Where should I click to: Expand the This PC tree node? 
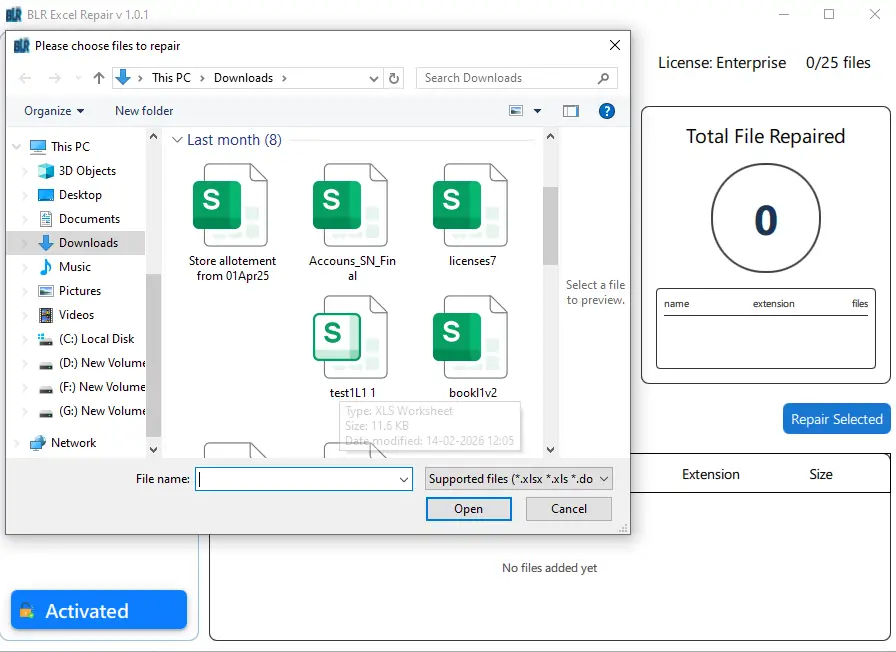[16, 146]
